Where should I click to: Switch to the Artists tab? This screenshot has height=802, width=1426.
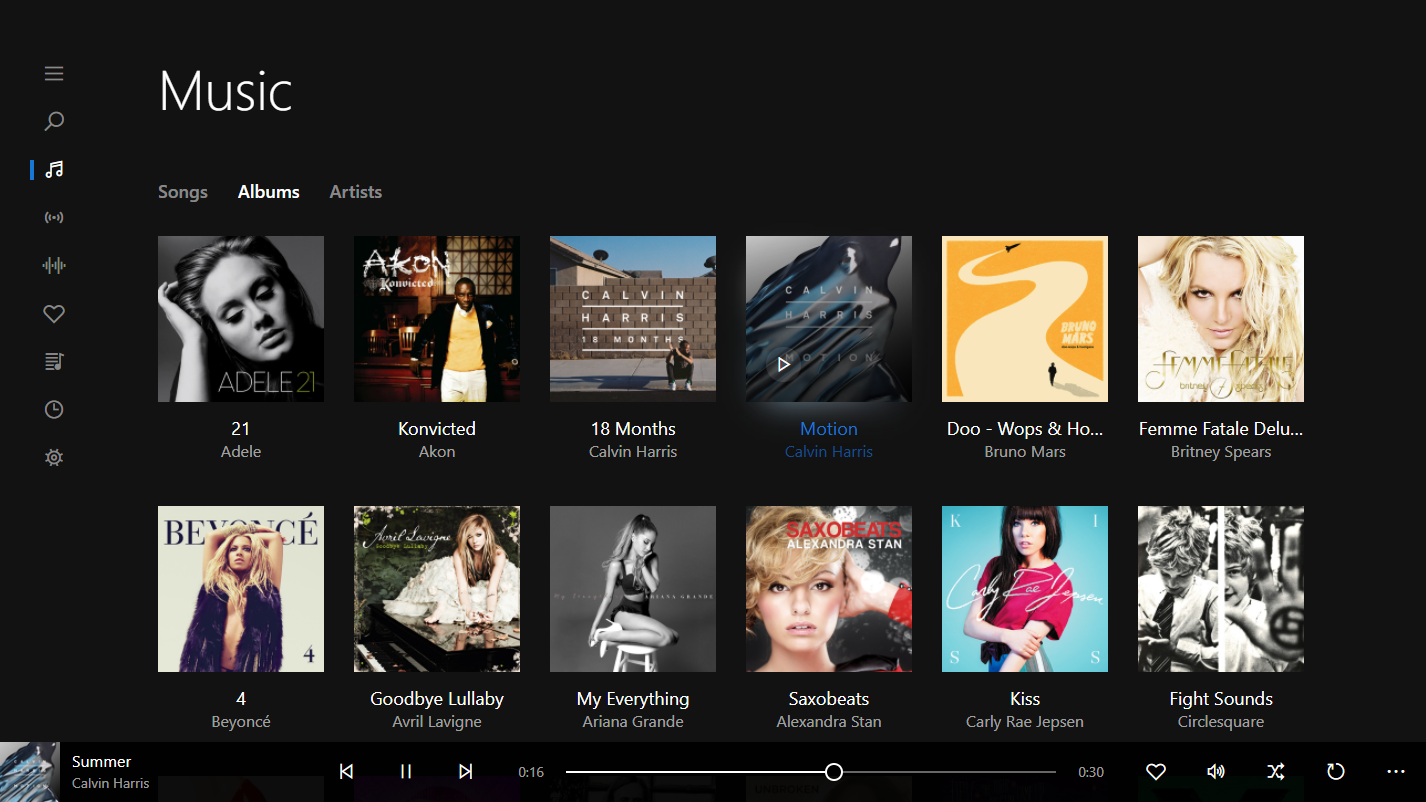coord(356,192)
